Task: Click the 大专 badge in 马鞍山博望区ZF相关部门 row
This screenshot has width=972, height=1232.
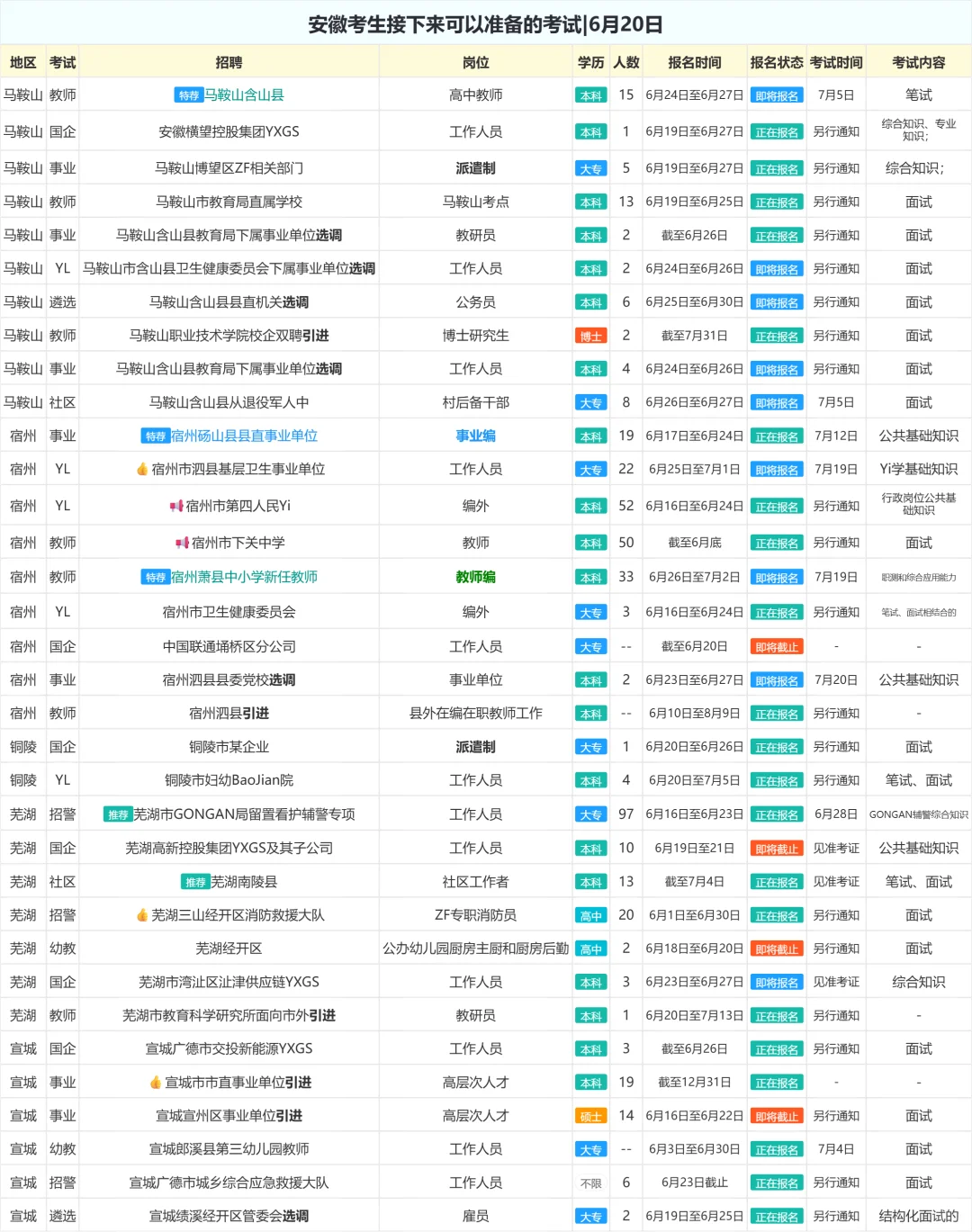Action: (x=590, y=169)
